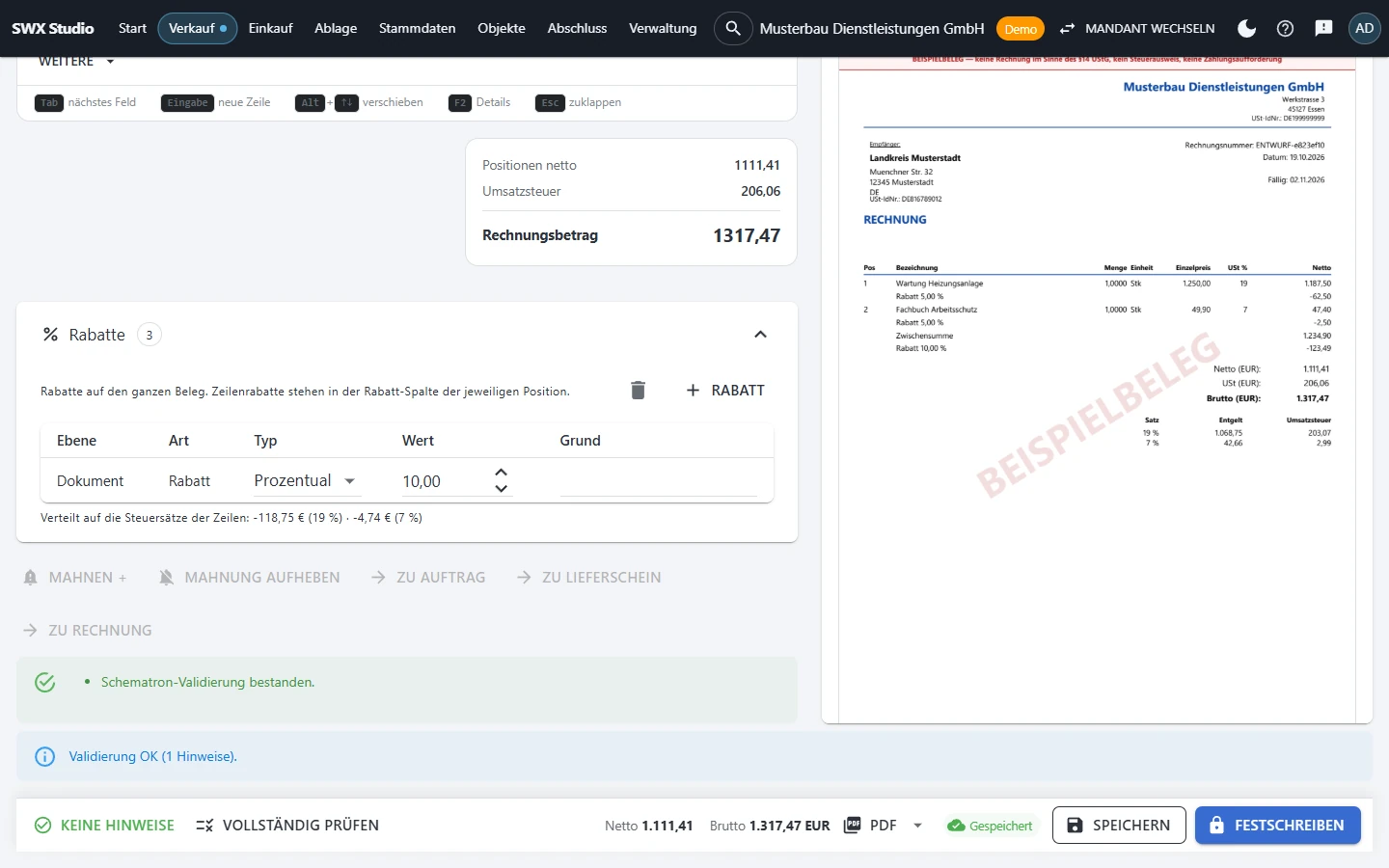Click the Festschreiben button
Viewport: 1389px width, 868px height.
coord(1277,826)
